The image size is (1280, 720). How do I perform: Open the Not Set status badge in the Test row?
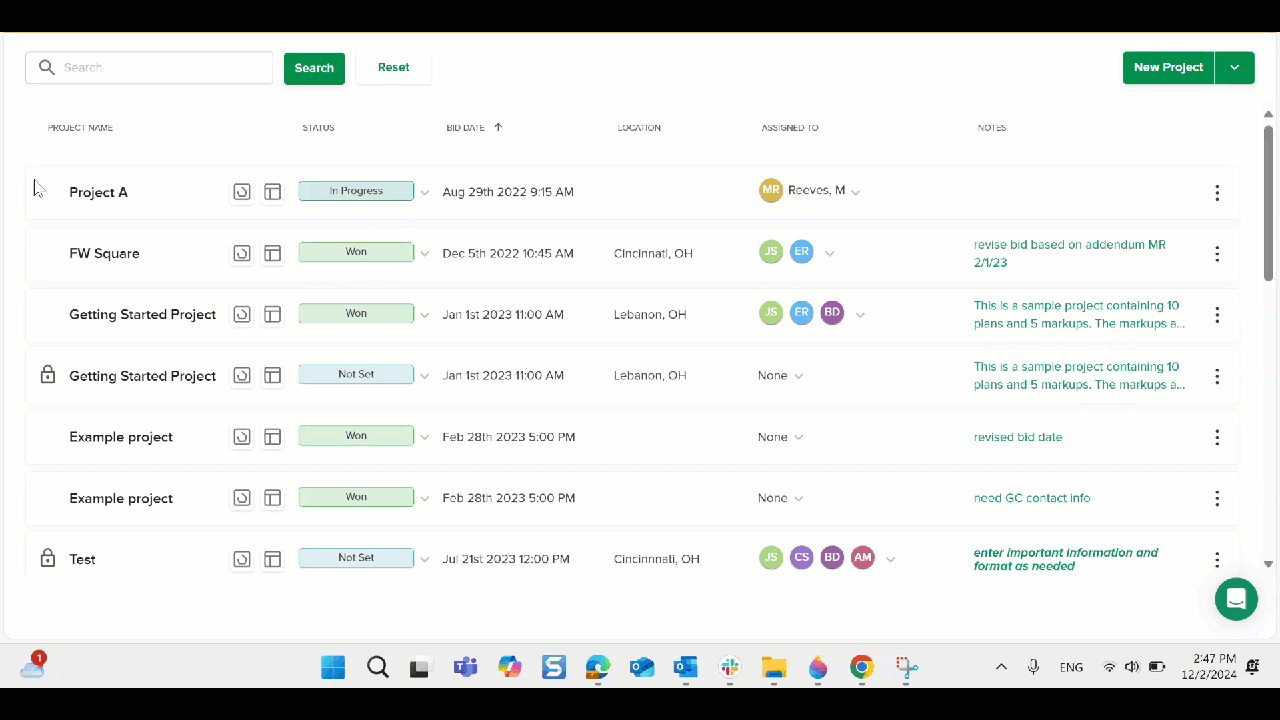pyautogui.click(x=356, y=558)
